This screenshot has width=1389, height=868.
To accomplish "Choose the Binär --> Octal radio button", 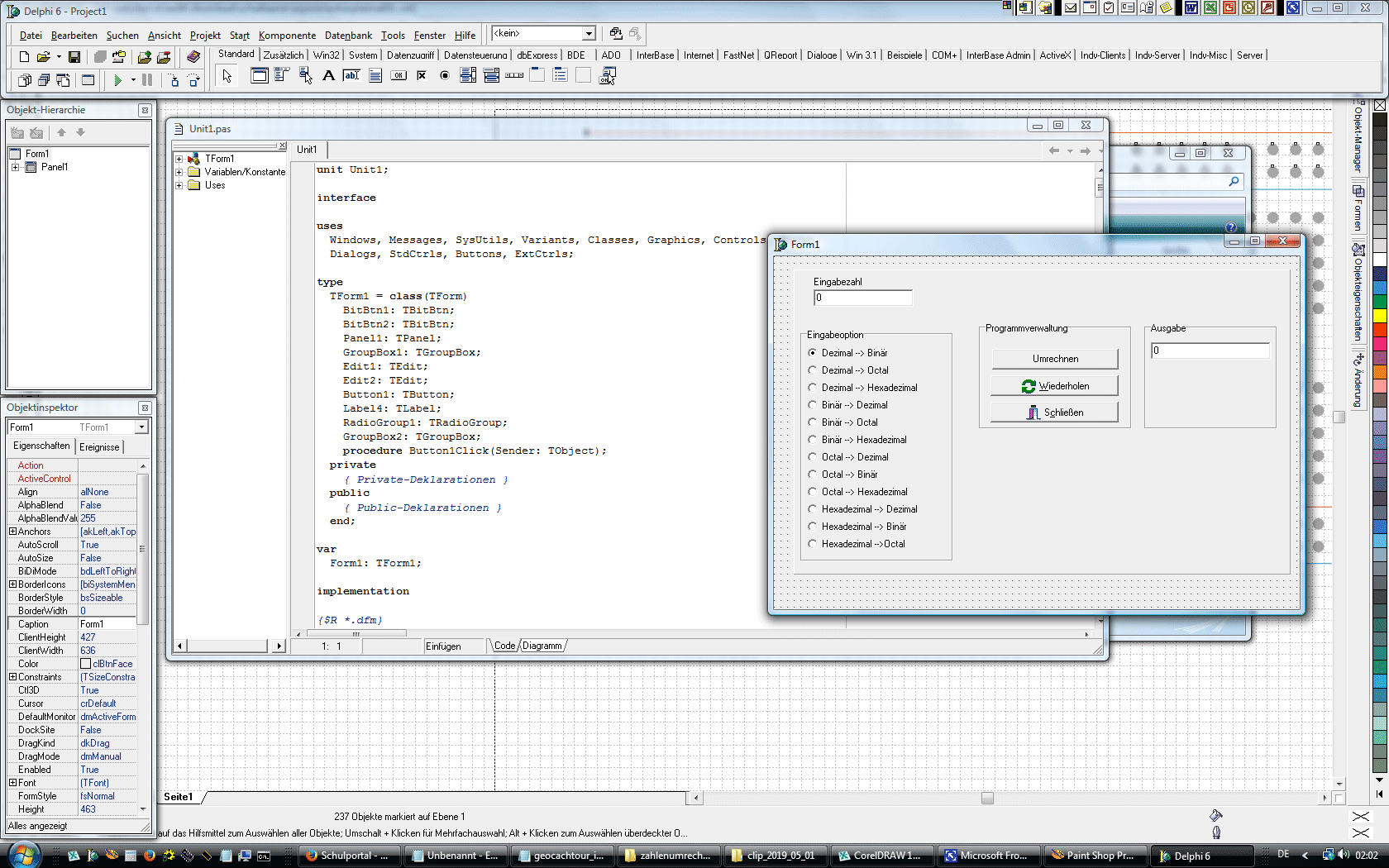I will pyautogui.click(x=843, y=422).
